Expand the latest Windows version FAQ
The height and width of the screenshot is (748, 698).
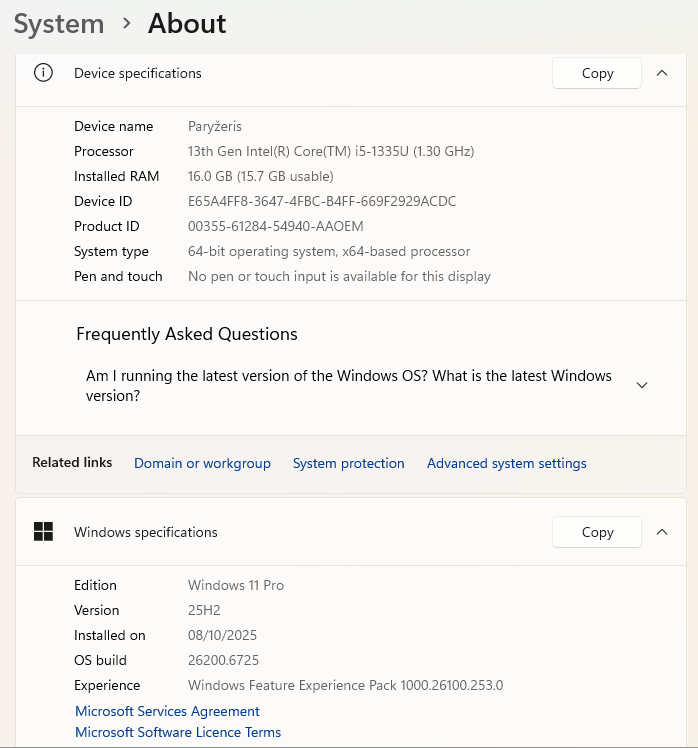(642, 385)
